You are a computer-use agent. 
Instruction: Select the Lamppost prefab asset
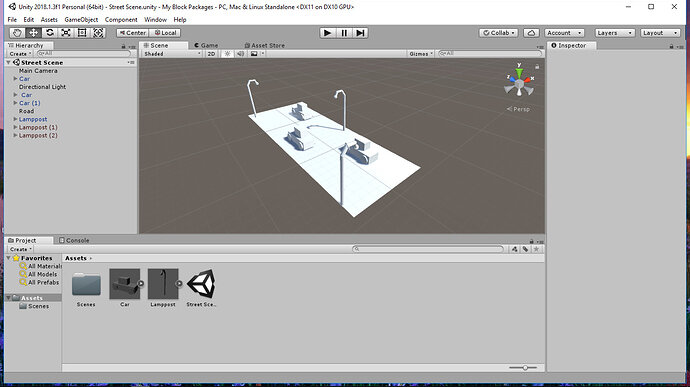163,284
